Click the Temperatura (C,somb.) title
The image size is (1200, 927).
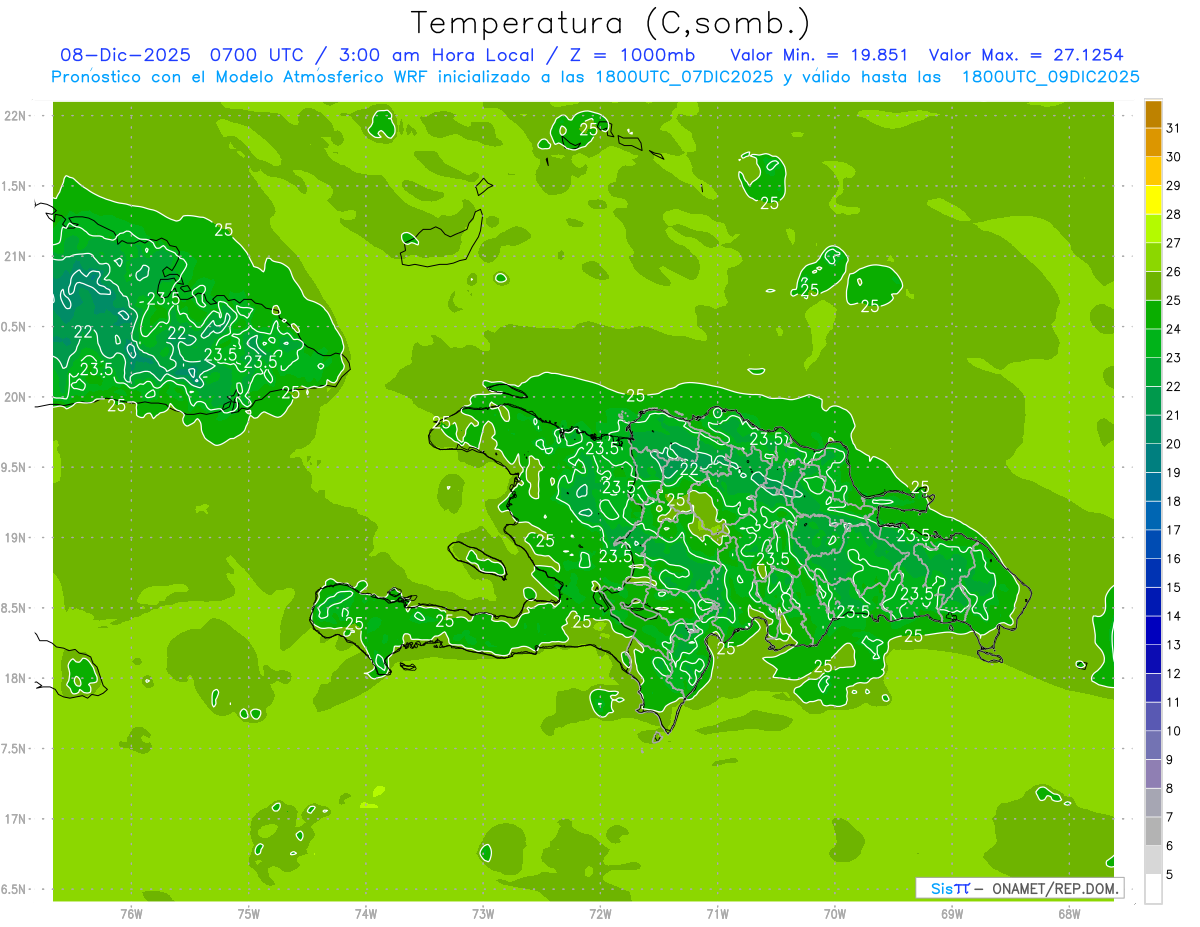[x=610, y=23]
